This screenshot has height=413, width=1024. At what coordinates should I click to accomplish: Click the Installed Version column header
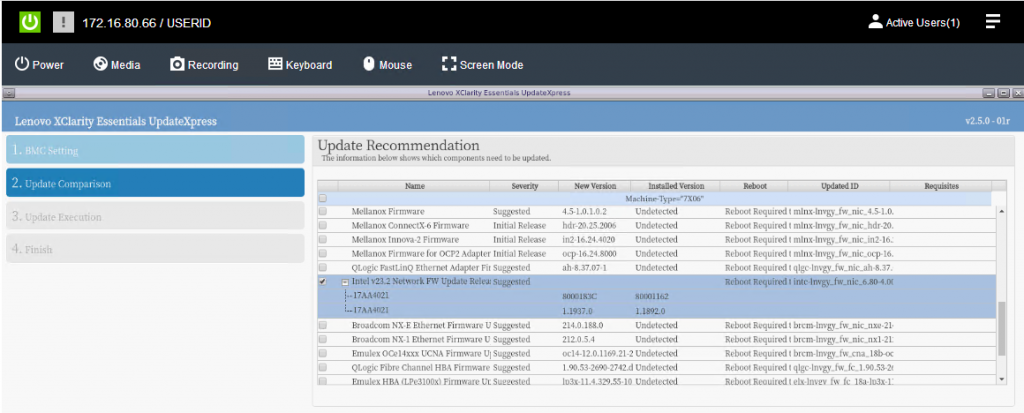(x=676, y=186)
